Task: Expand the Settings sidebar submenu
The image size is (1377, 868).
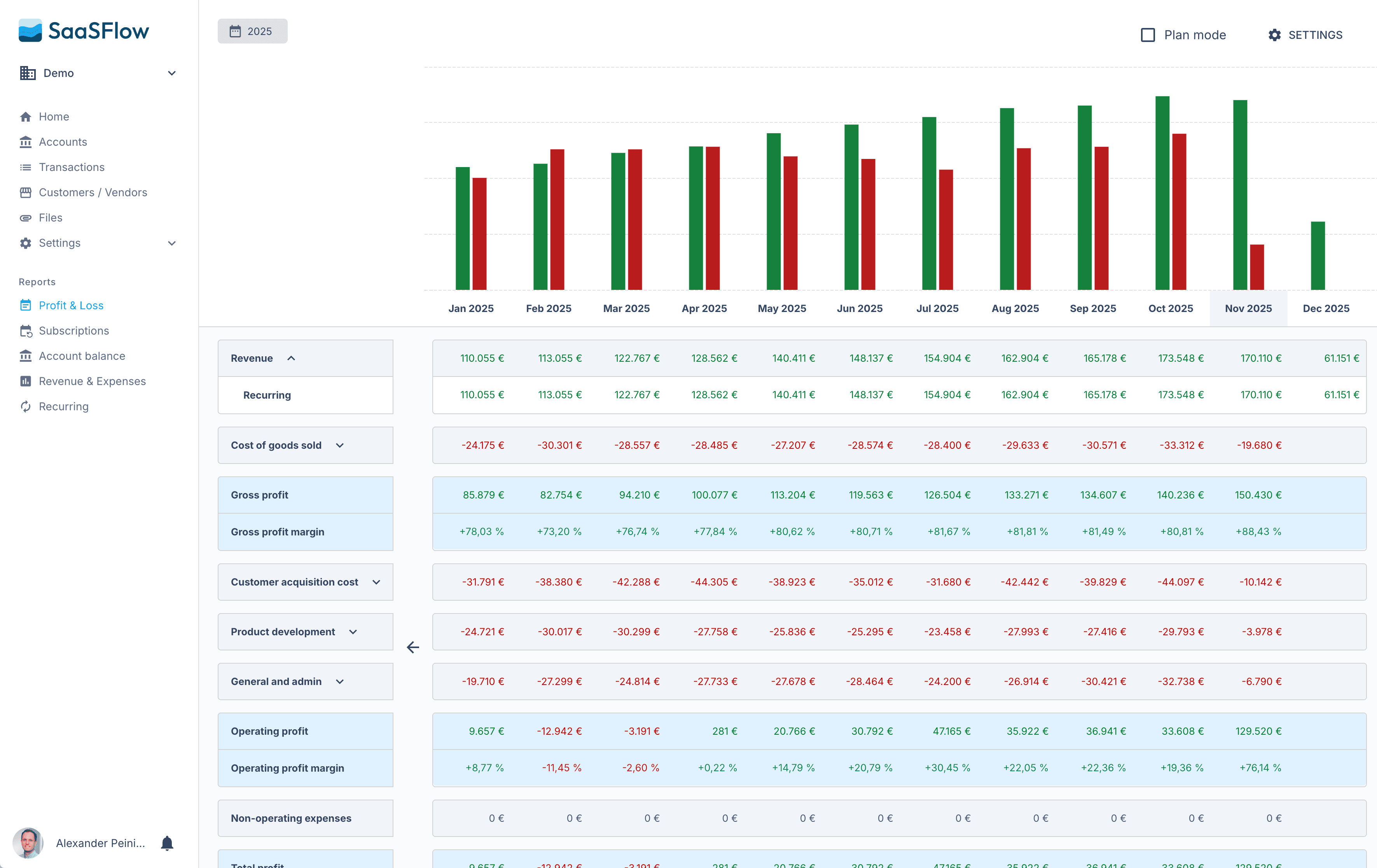Action: tap(171, 243)
